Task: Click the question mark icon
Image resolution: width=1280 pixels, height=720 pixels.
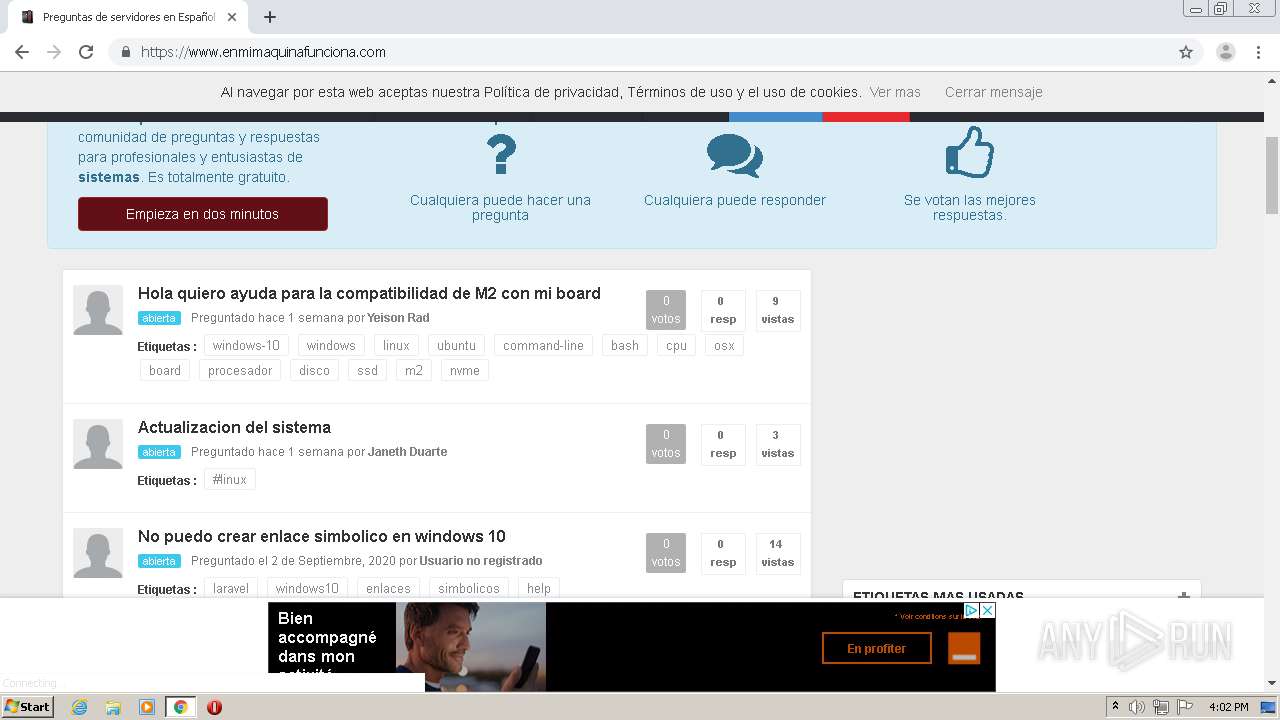Action: pos(501,155)
